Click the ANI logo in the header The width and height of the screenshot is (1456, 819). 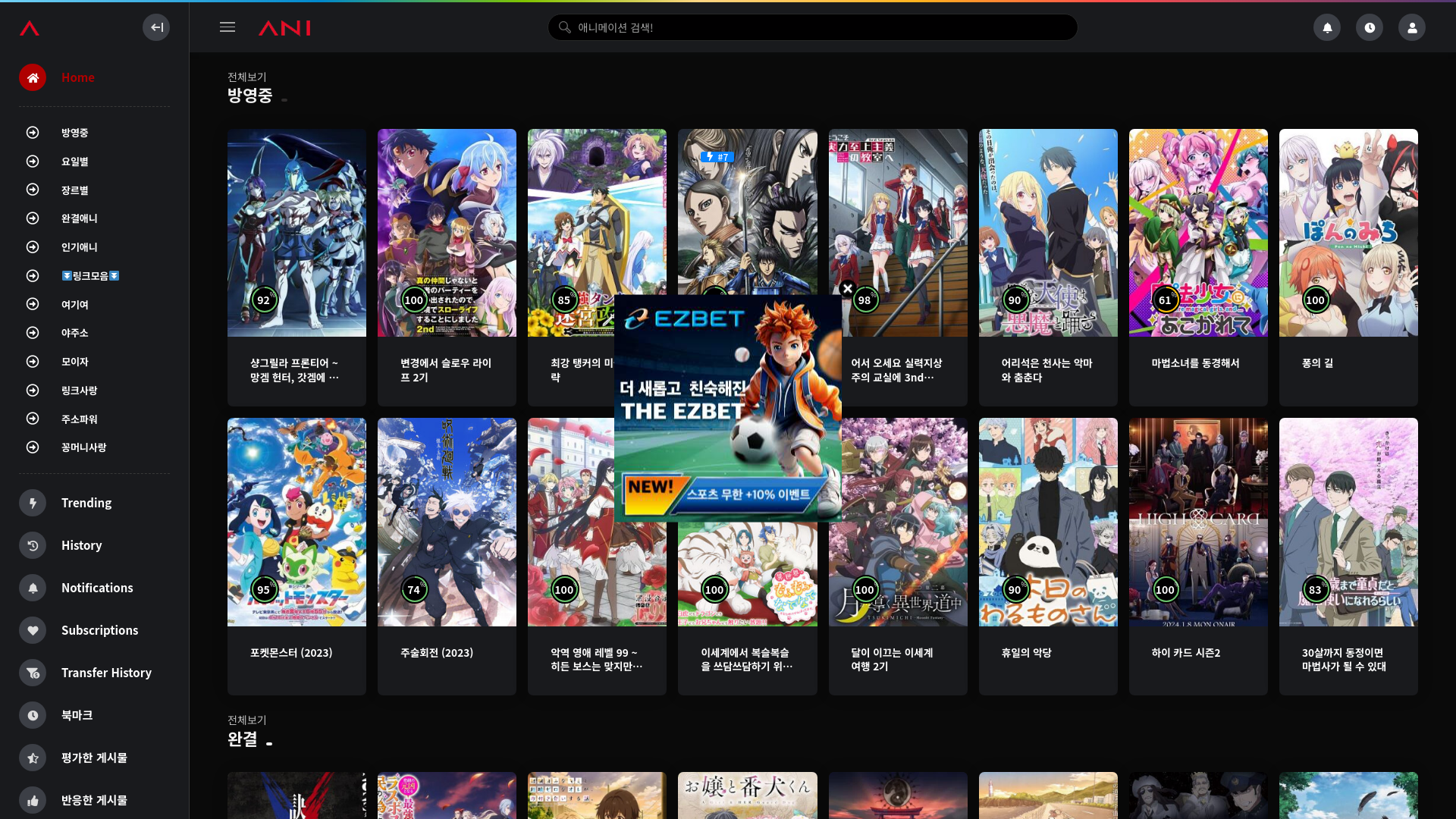(x=284, y=28)
